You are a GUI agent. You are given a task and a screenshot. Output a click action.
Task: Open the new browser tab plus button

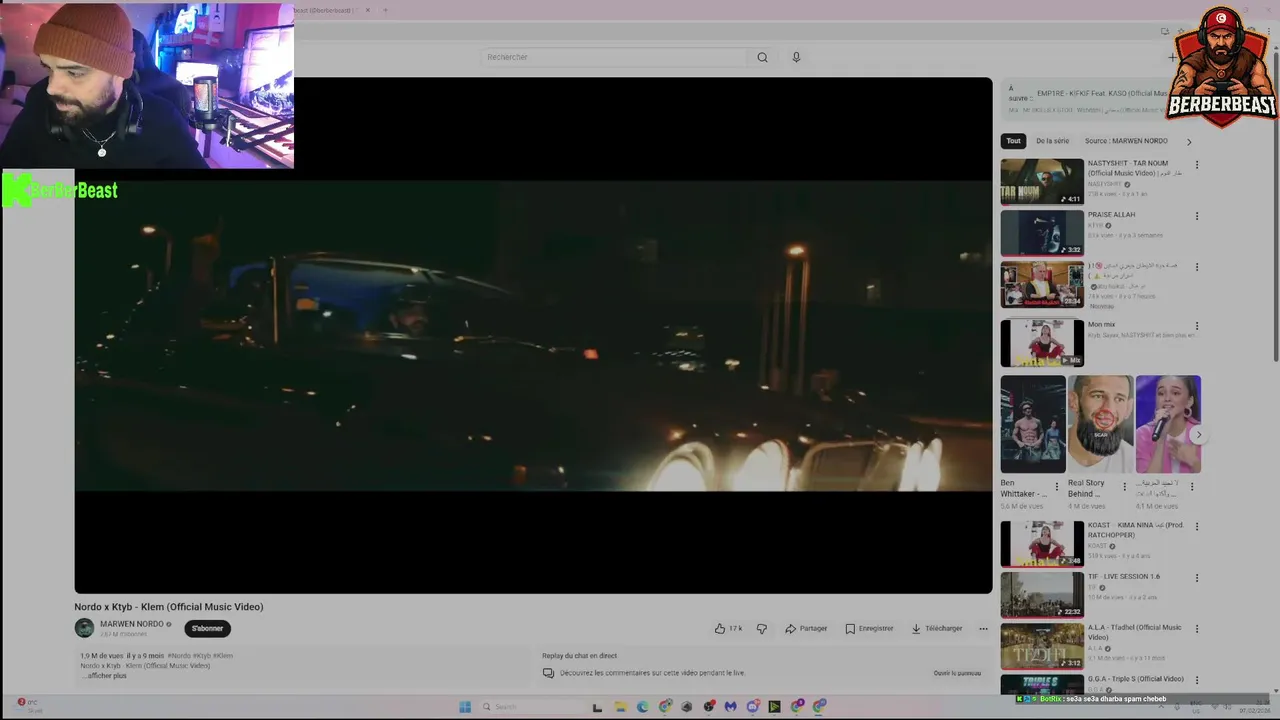[385, 10]
